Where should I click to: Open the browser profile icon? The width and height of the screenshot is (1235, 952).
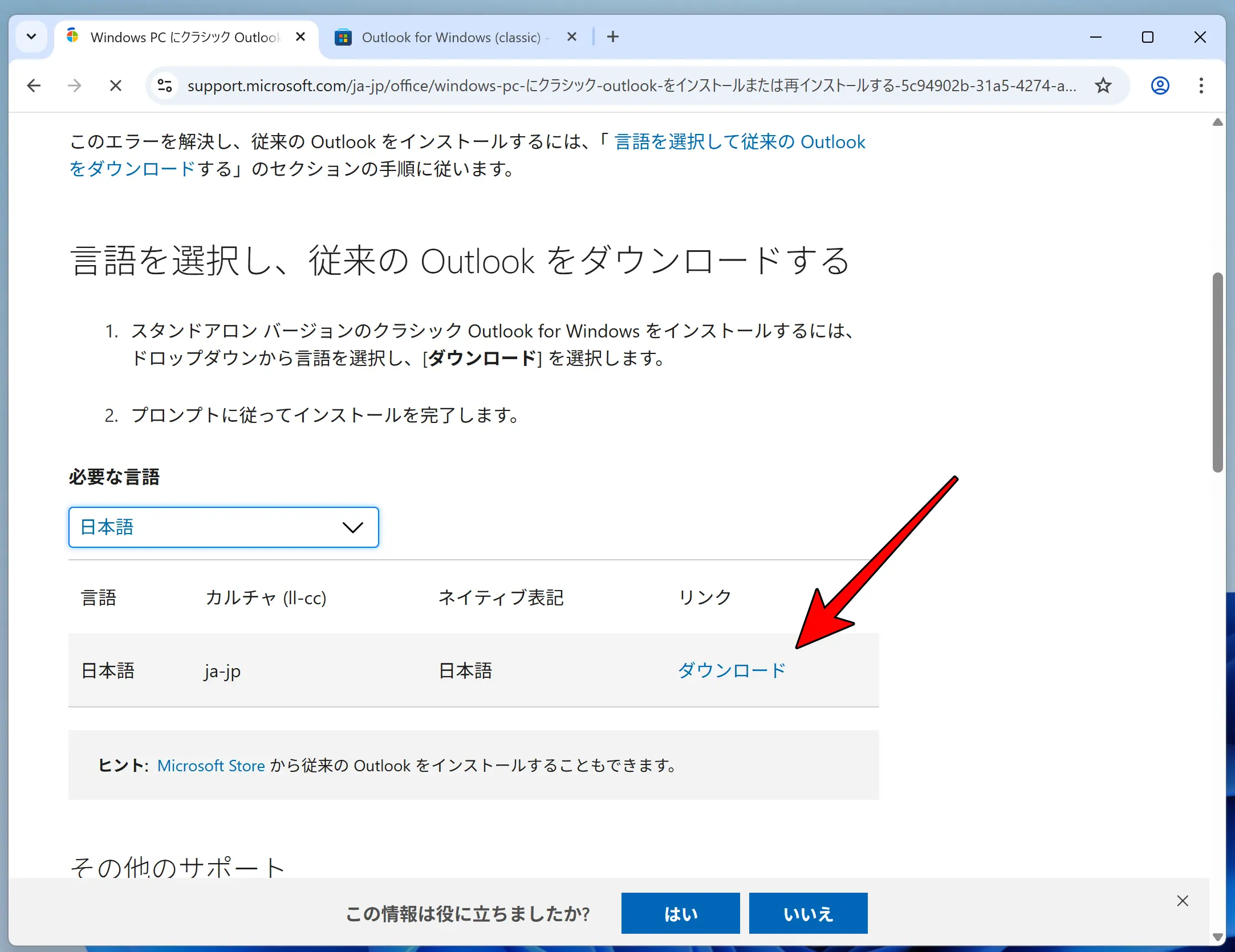[1160, 86]
